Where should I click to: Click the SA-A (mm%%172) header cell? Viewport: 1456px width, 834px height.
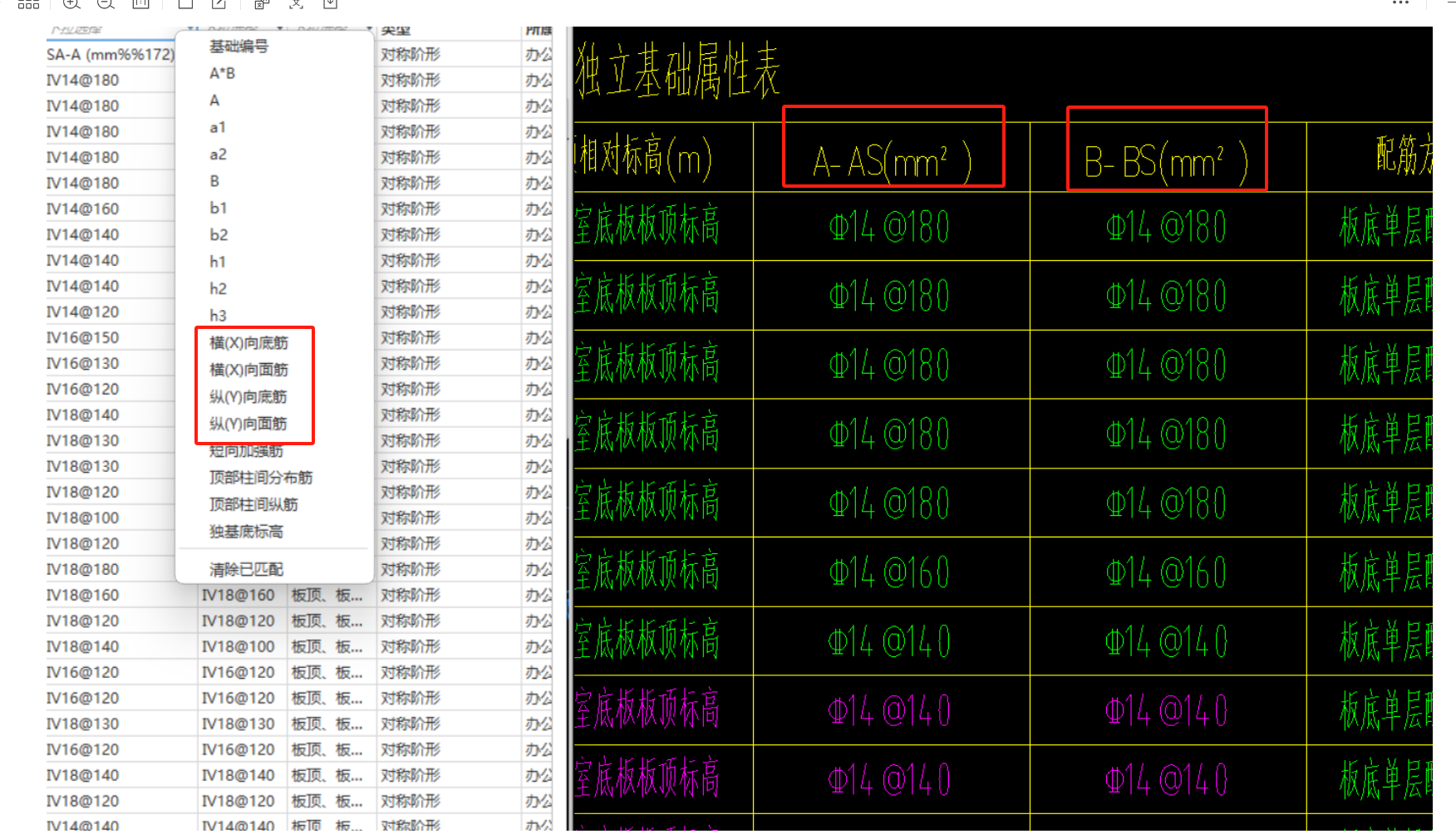(x=111, y=55)
